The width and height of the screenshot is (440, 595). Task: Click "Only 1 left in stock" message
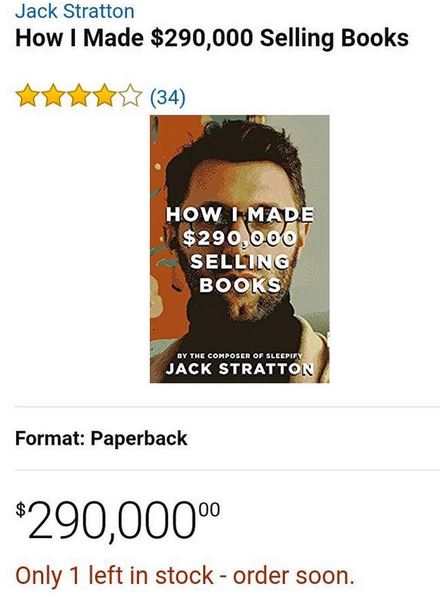(114, 575)
